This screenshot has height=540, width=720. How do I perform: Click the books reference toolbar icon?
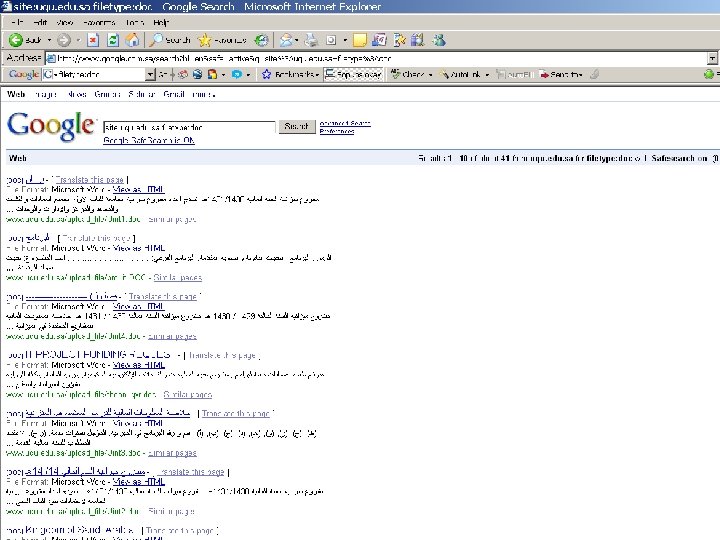click(x=418, y=40)
